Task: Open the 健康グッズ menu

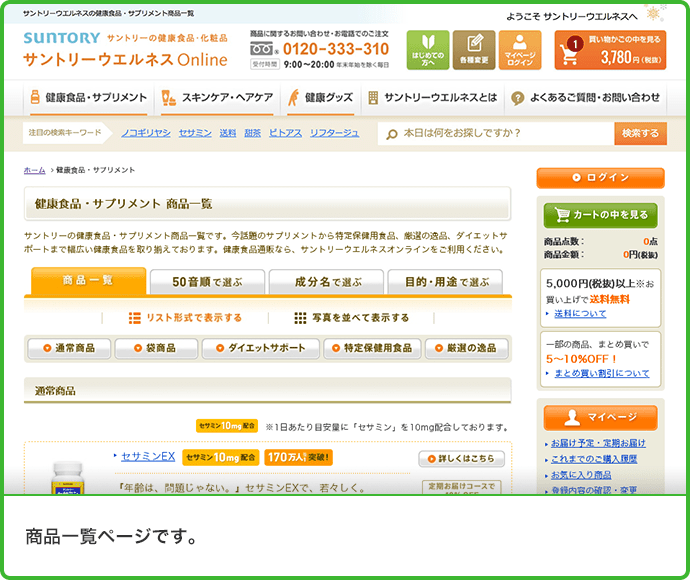Action: (x=321, y=98)
